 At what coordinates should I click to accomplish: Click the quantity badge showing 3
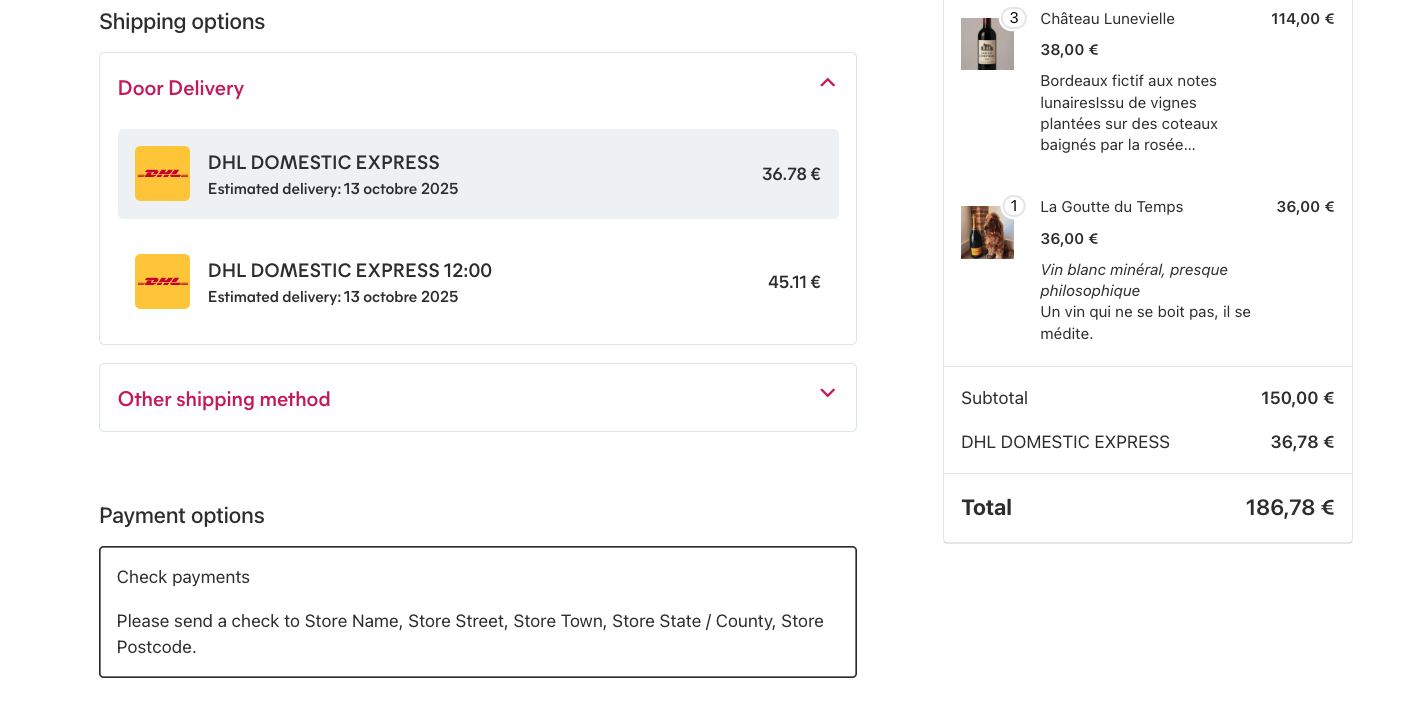click(x=1014, y=18)
